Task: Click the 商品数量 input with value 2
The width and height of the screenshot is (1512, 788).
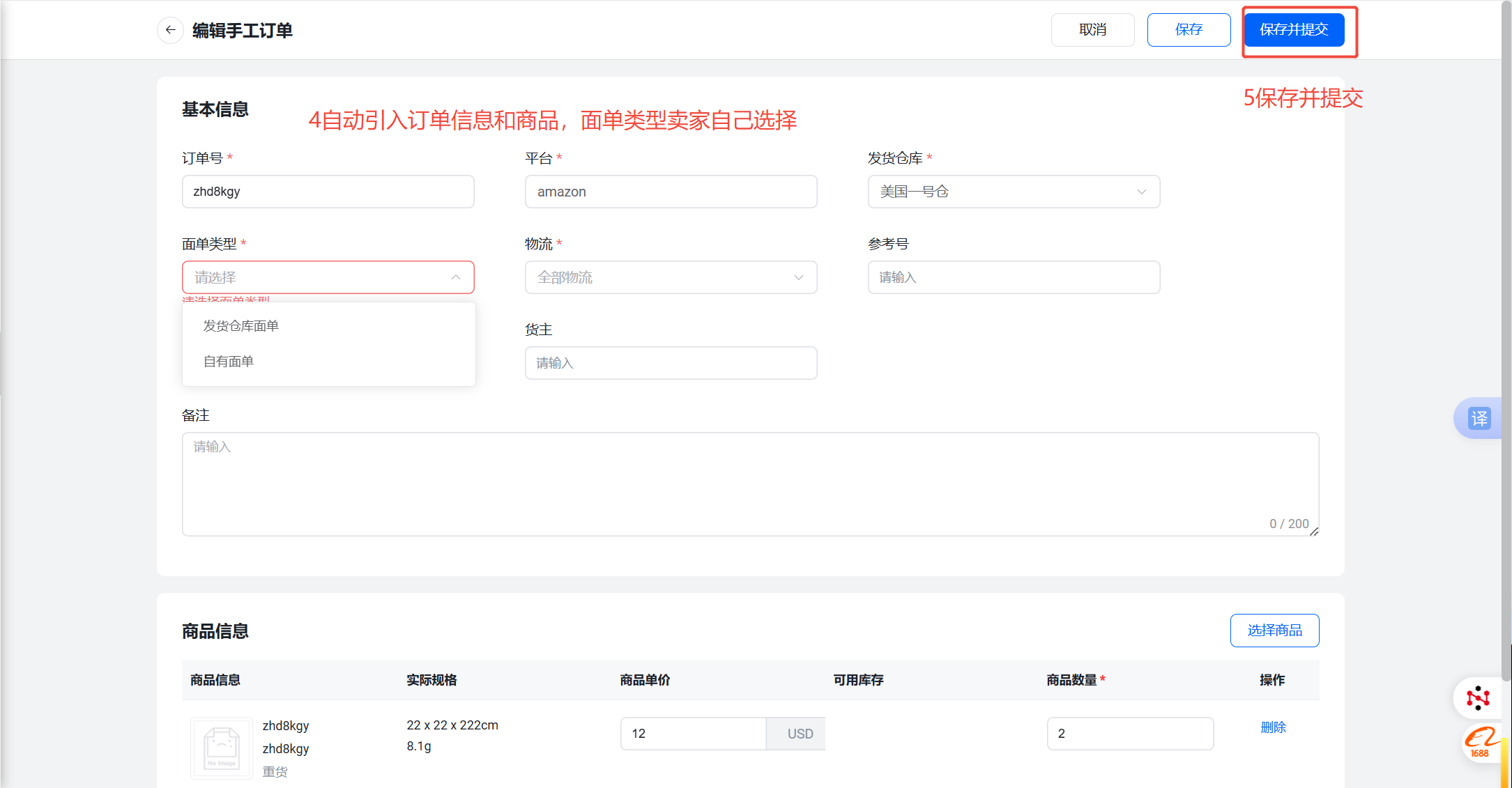Action: (x=1130, y=734)
